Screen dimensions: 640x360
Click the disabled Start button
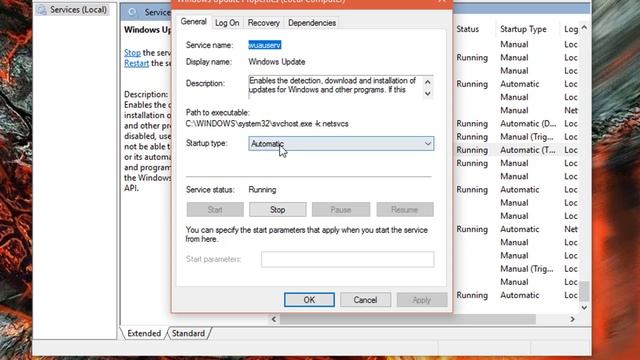pyautogui.click(x=215, y=209)
